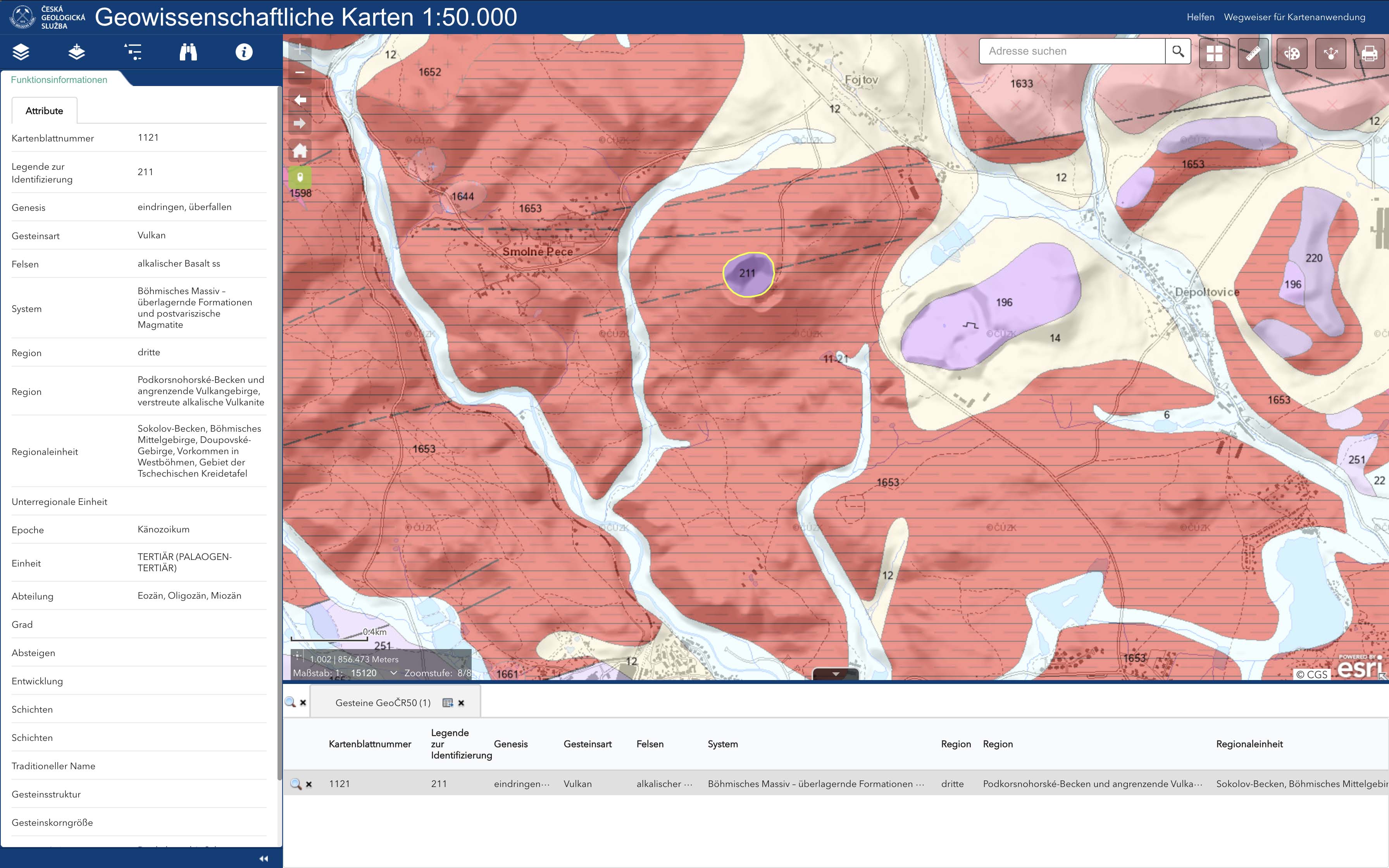Open the layer list panel icon

click(21, 52)
